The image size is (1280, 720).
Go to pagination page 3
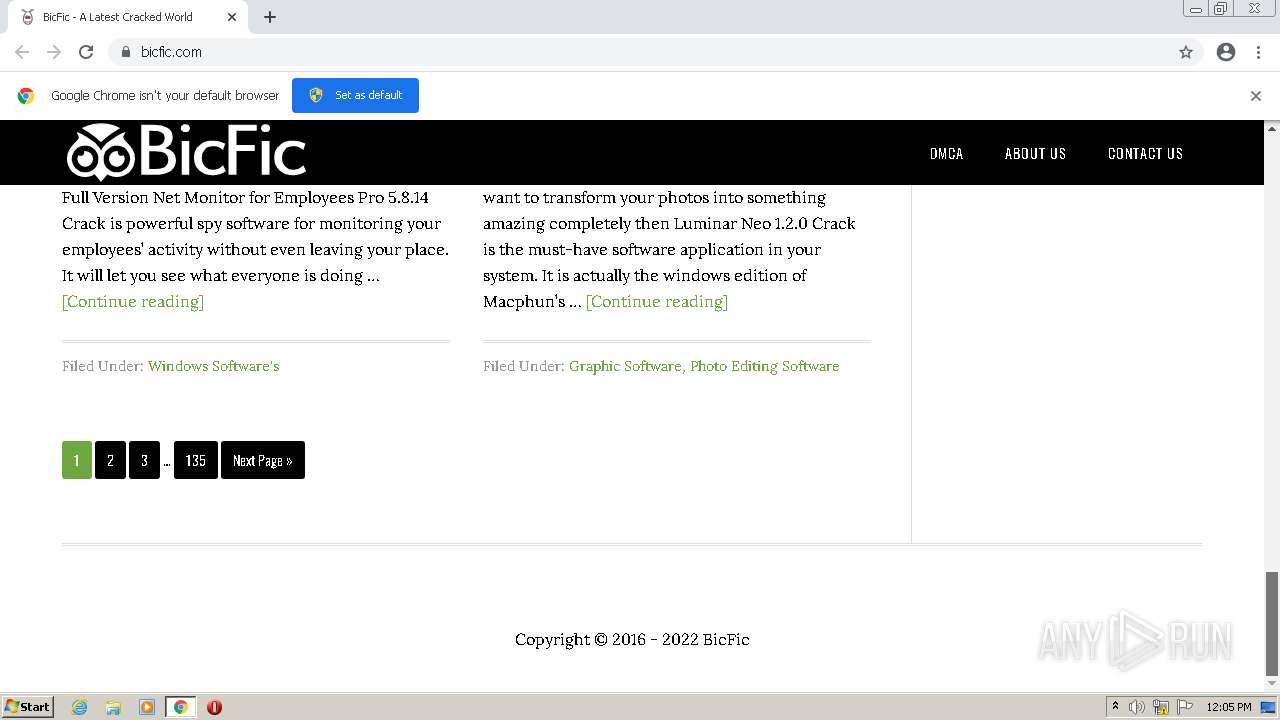144,460
